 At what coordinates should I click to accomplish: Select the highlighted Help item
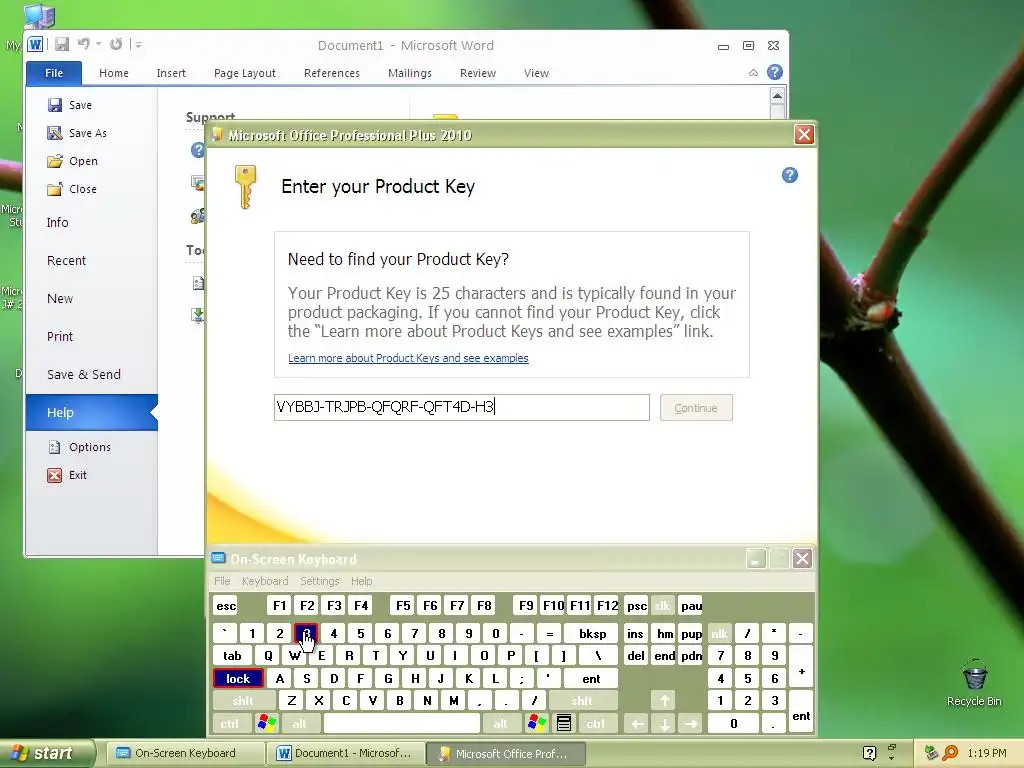click(91, 412)
